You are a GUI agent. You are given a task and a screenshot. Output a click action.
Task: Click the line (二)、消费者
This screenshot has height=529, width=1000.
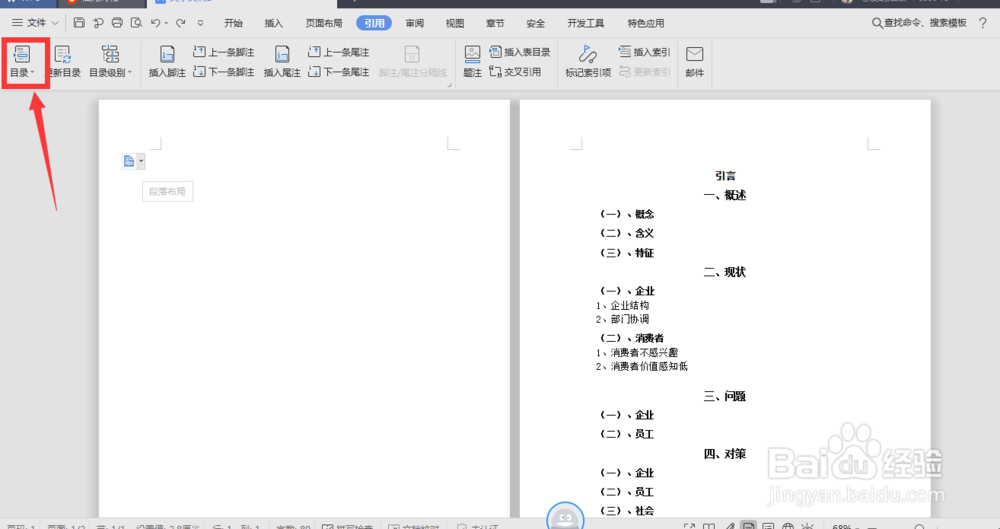632,338
